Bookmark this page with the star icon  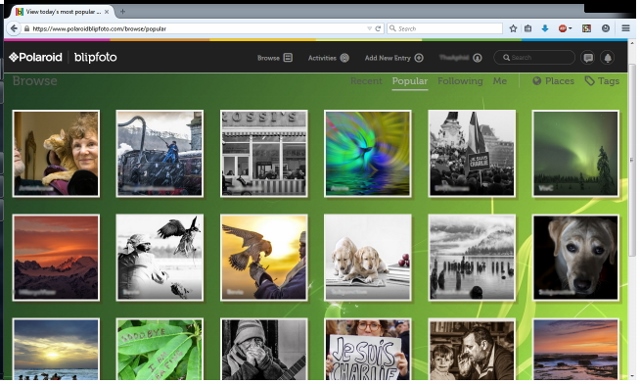pyautogui.click(x=513, y=29)
